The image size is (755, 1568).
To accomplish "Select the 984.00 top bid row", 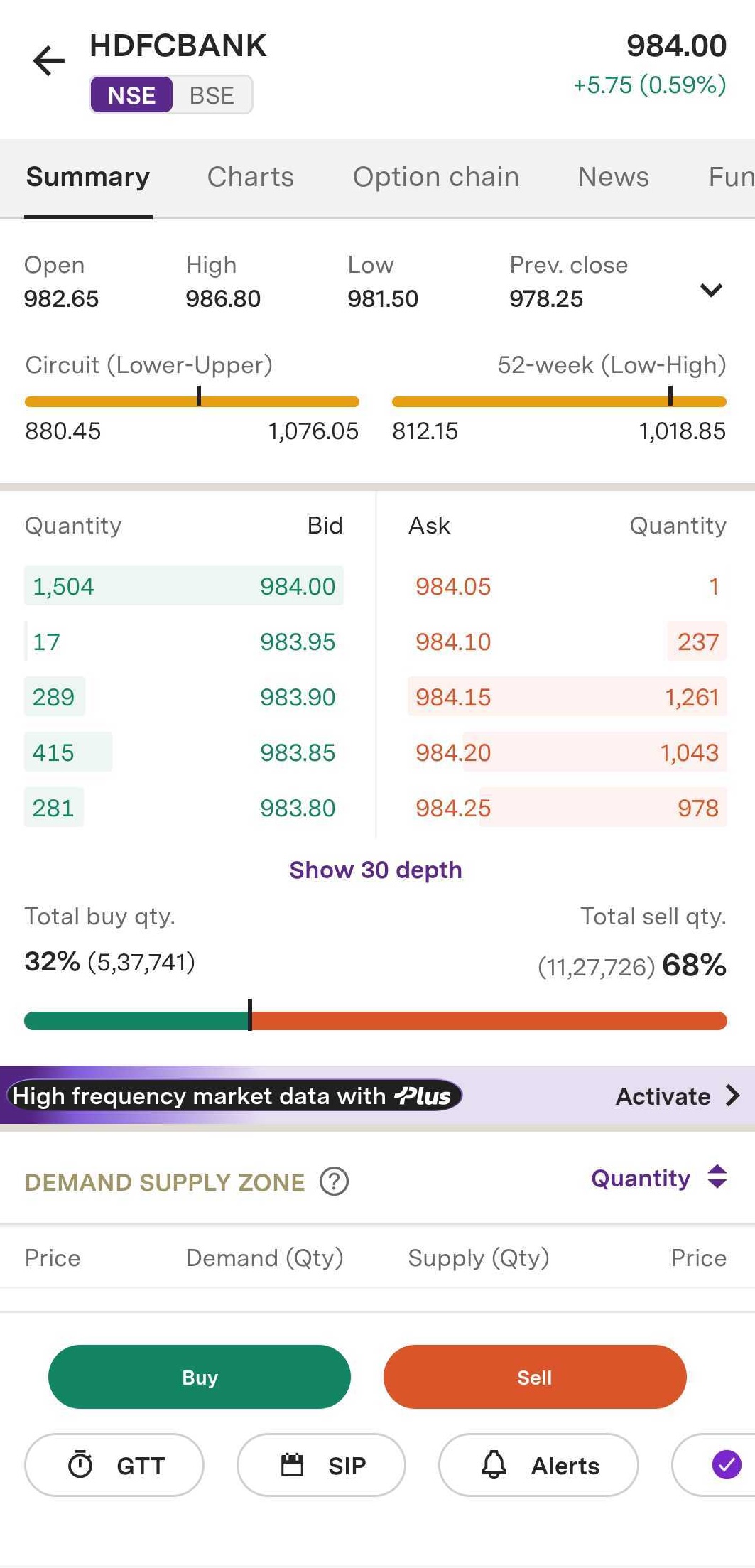I will (184, 586).
